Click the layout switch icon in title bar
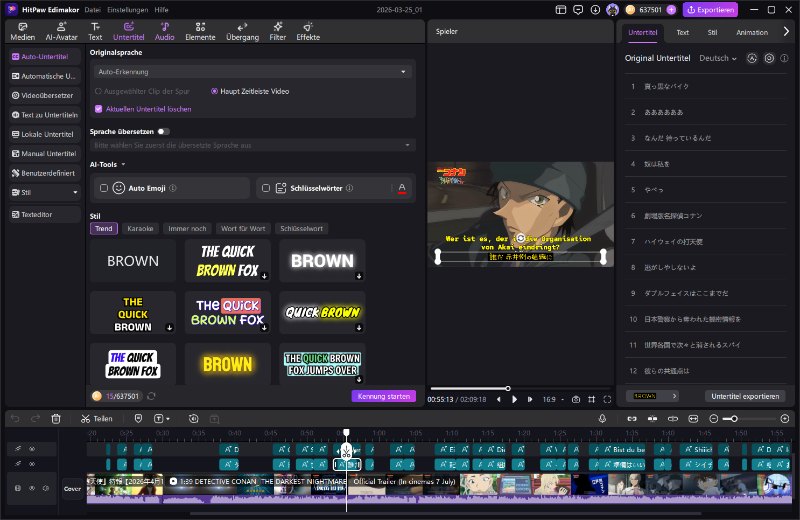The image size is (800, 520). pyautogui.click(x=561, y=10)
